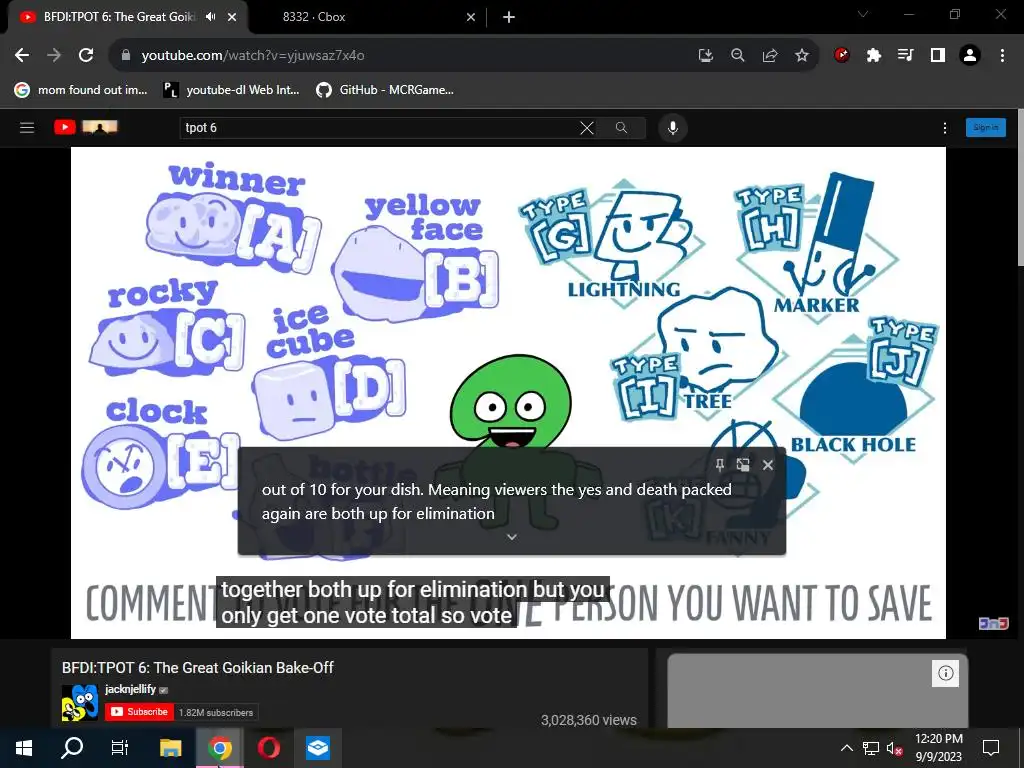Open jacknjellify channel avatar
Screen dimensions: 1024x768
tap(80, 703)
